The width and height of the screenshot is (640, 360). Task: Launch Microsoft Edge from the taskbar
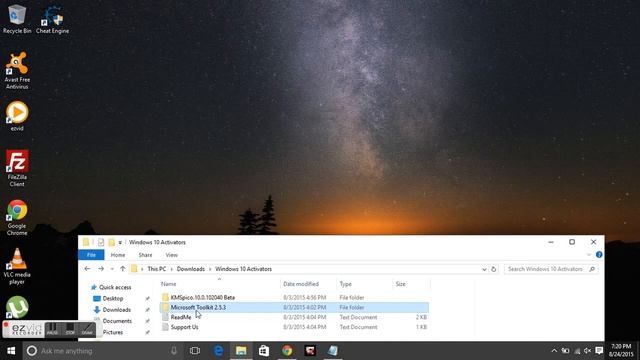click(218, 351)
